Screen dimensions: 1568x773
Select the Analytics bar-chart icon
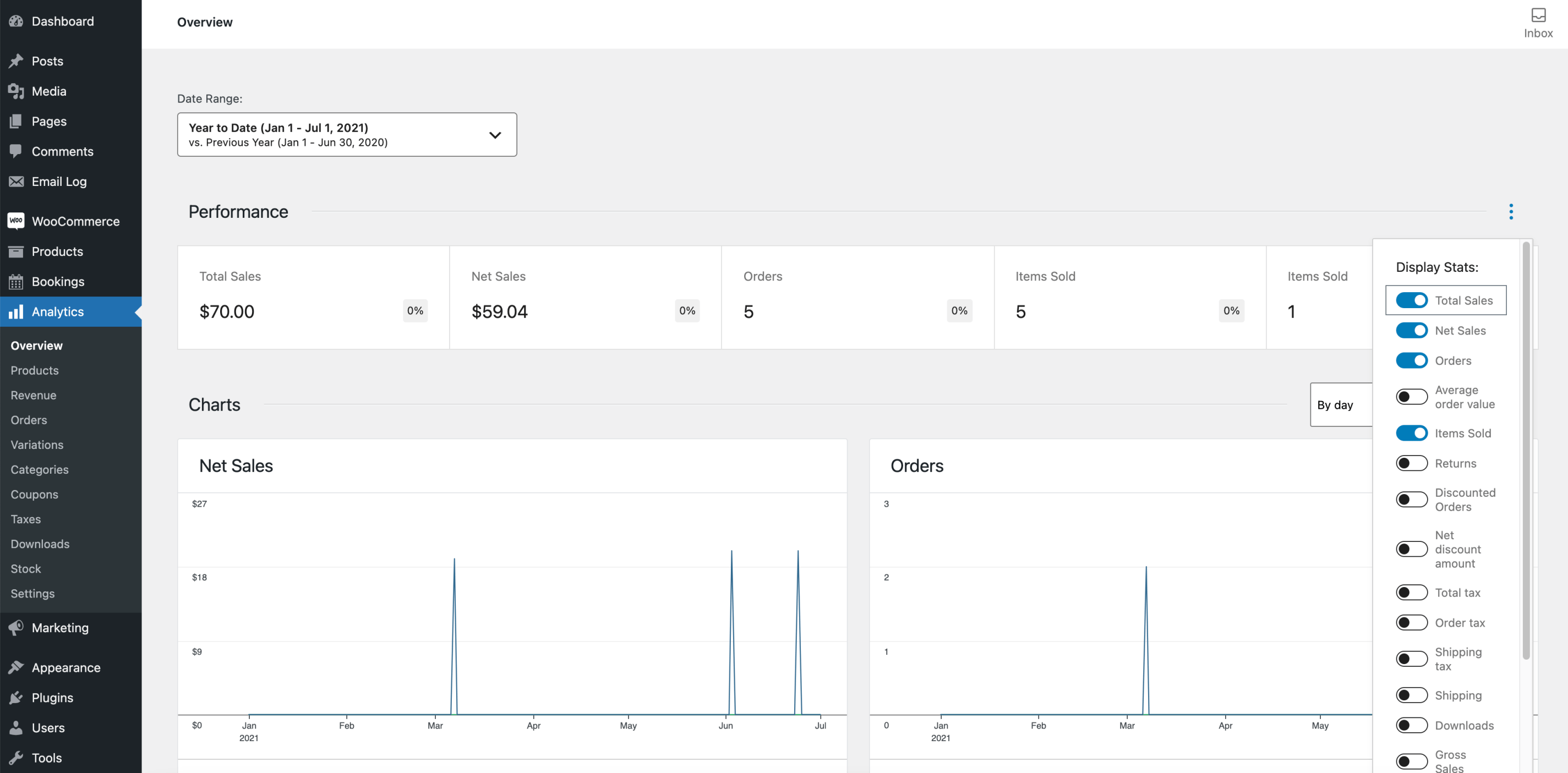(x=16, y=311)
